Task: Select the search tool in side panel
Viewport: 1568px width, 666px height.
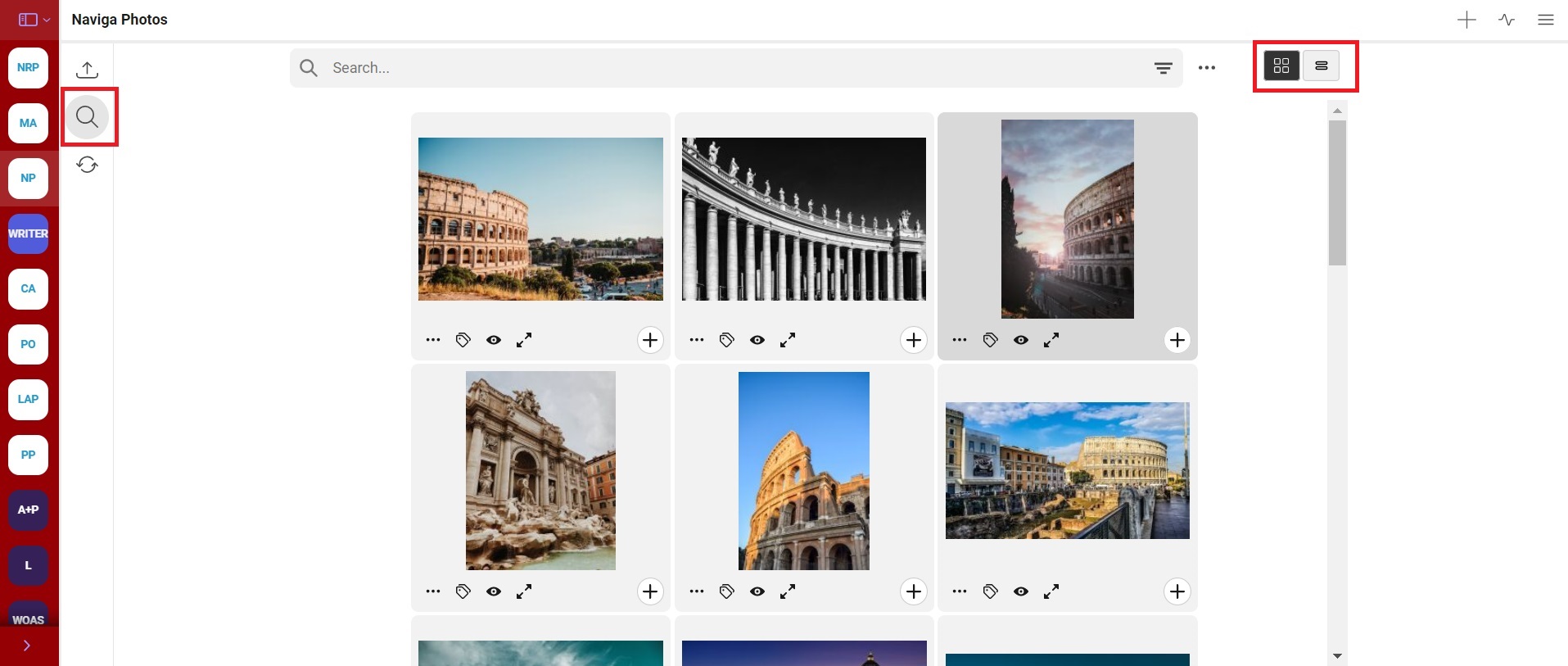Action: (87, 117)
